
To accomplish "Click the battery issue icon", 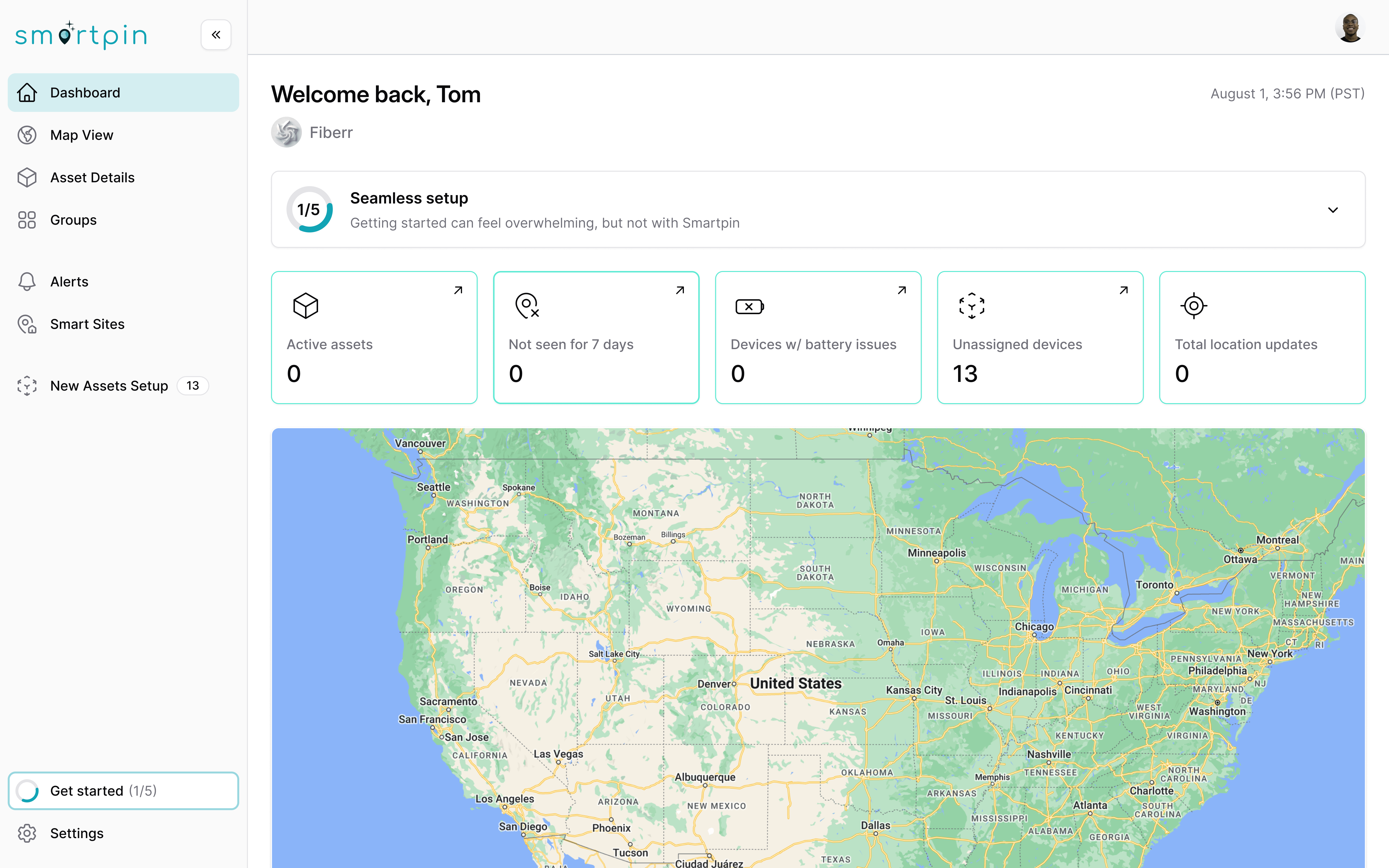I will coord(749,306).
